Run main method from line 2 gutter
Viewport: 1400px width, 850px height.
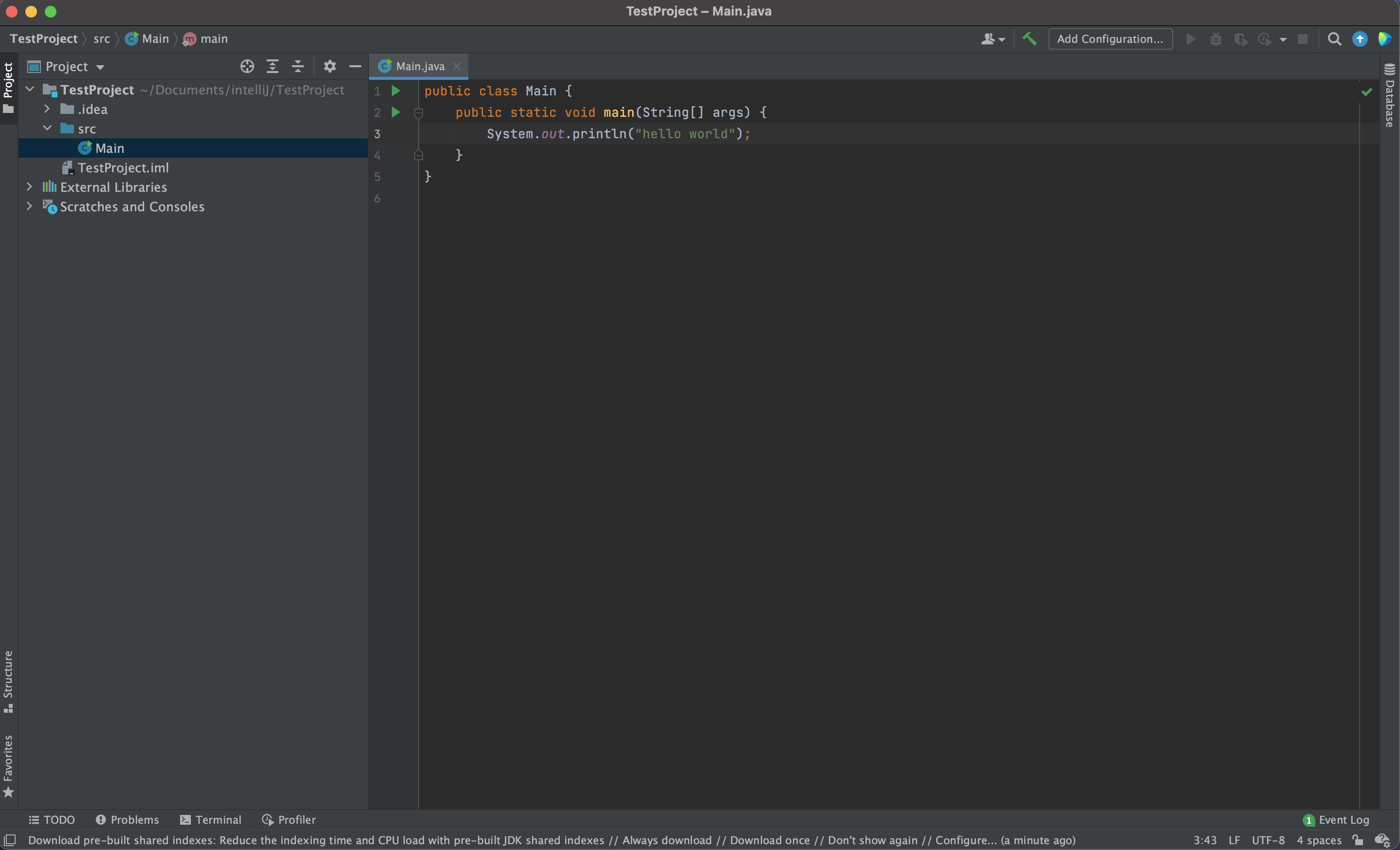[x=396, y=112]
